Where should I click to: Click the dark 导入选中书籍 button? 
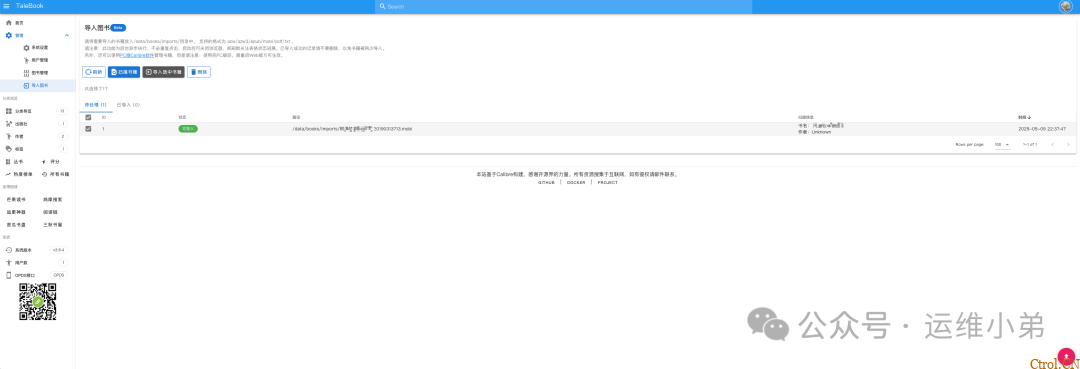163,72
